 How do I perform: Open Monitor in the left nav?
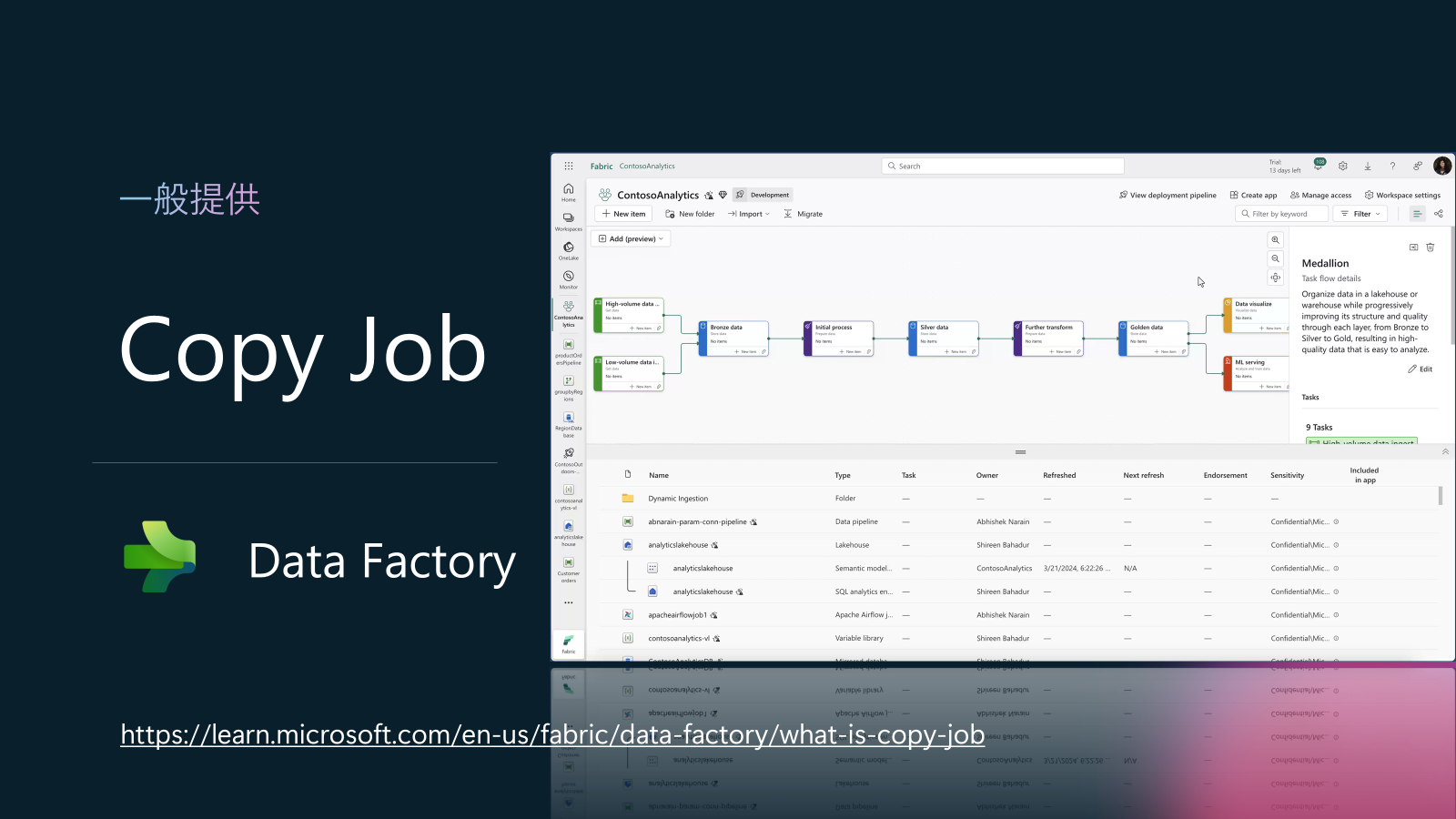(569, 279)
